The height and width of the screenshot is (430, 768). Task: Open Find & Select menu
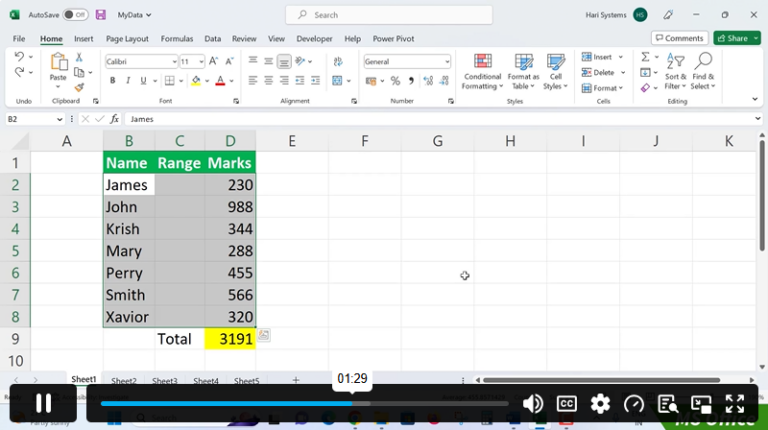[703, 72]
